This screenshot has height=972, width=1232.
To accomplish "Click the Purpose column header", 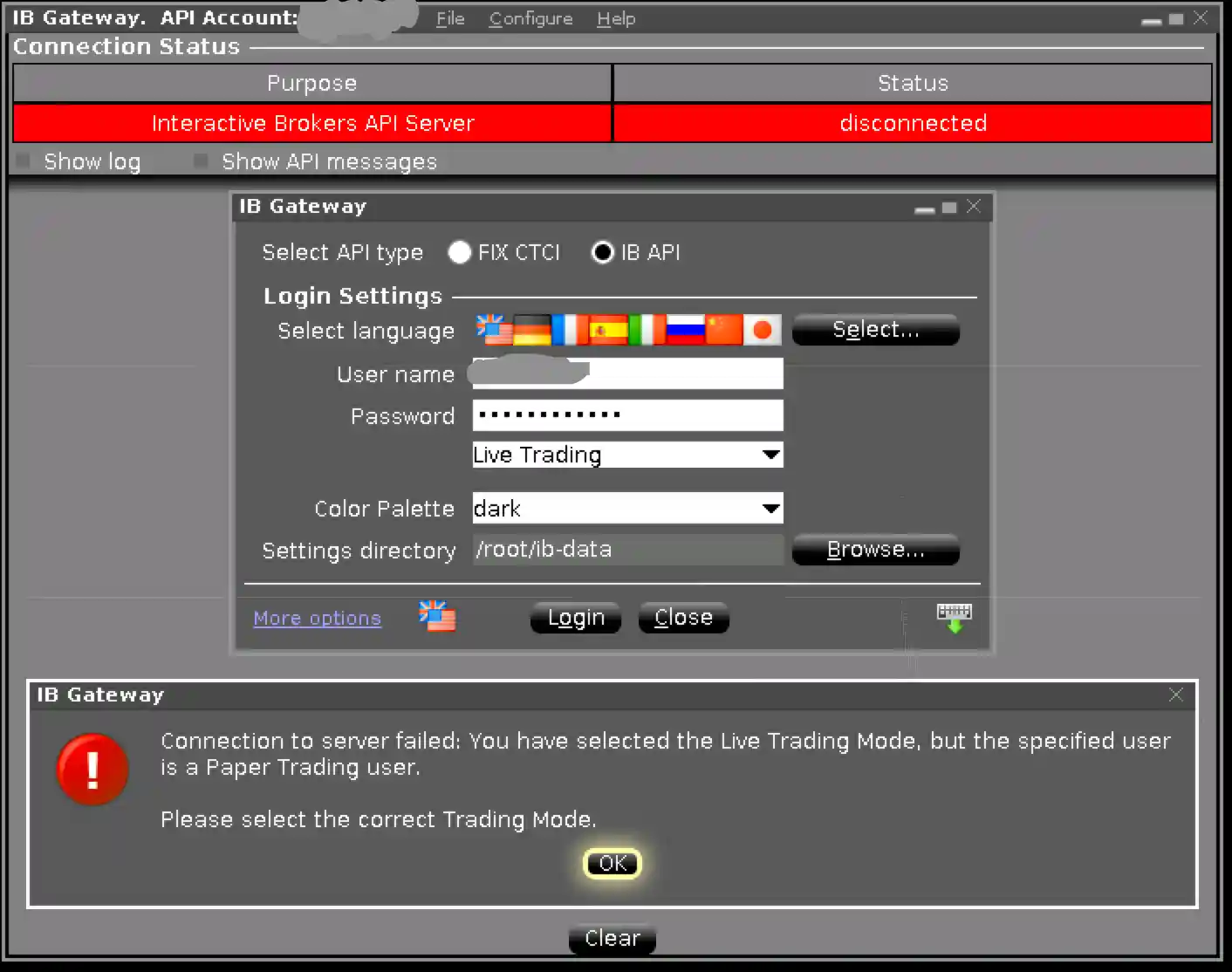I will (312, 83).
